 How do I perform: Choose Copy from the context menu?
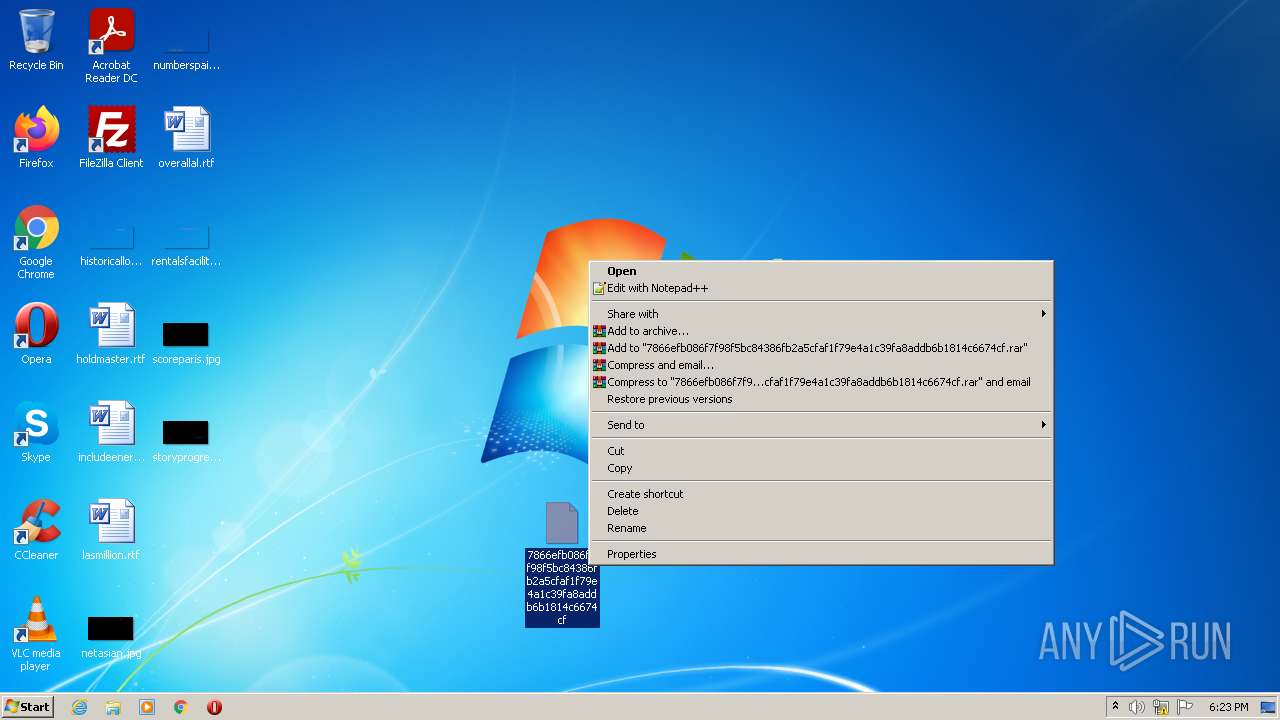(821, 468)
